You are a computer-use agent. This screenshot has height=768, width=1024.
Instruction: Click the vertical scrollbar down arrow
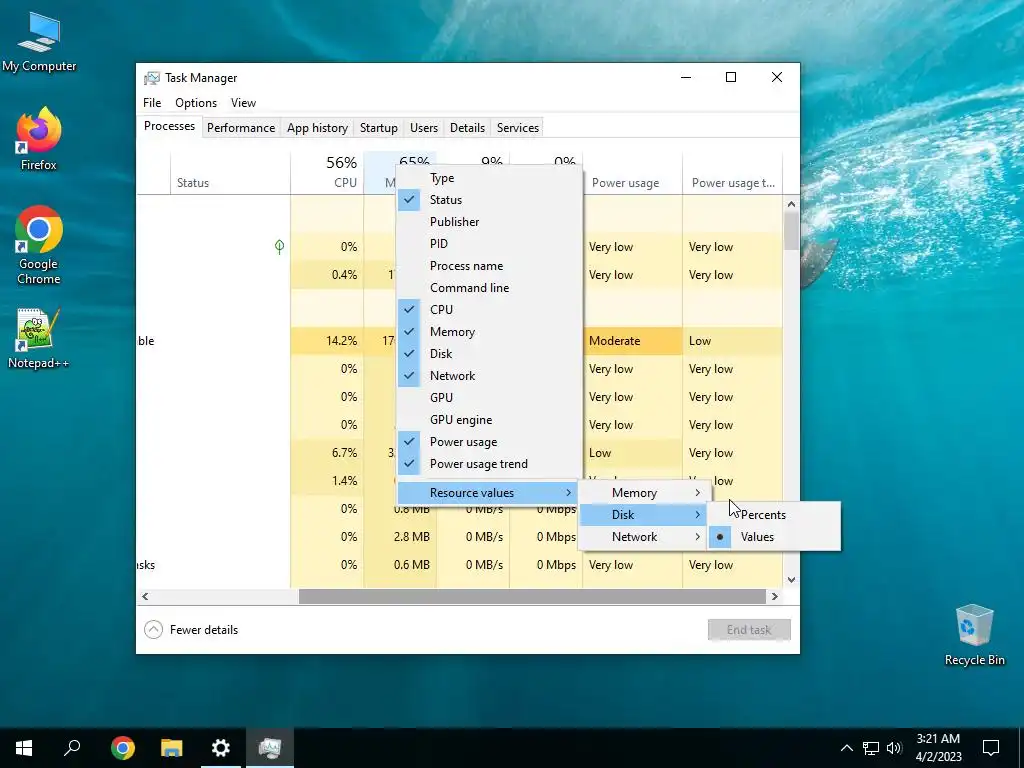792,579
